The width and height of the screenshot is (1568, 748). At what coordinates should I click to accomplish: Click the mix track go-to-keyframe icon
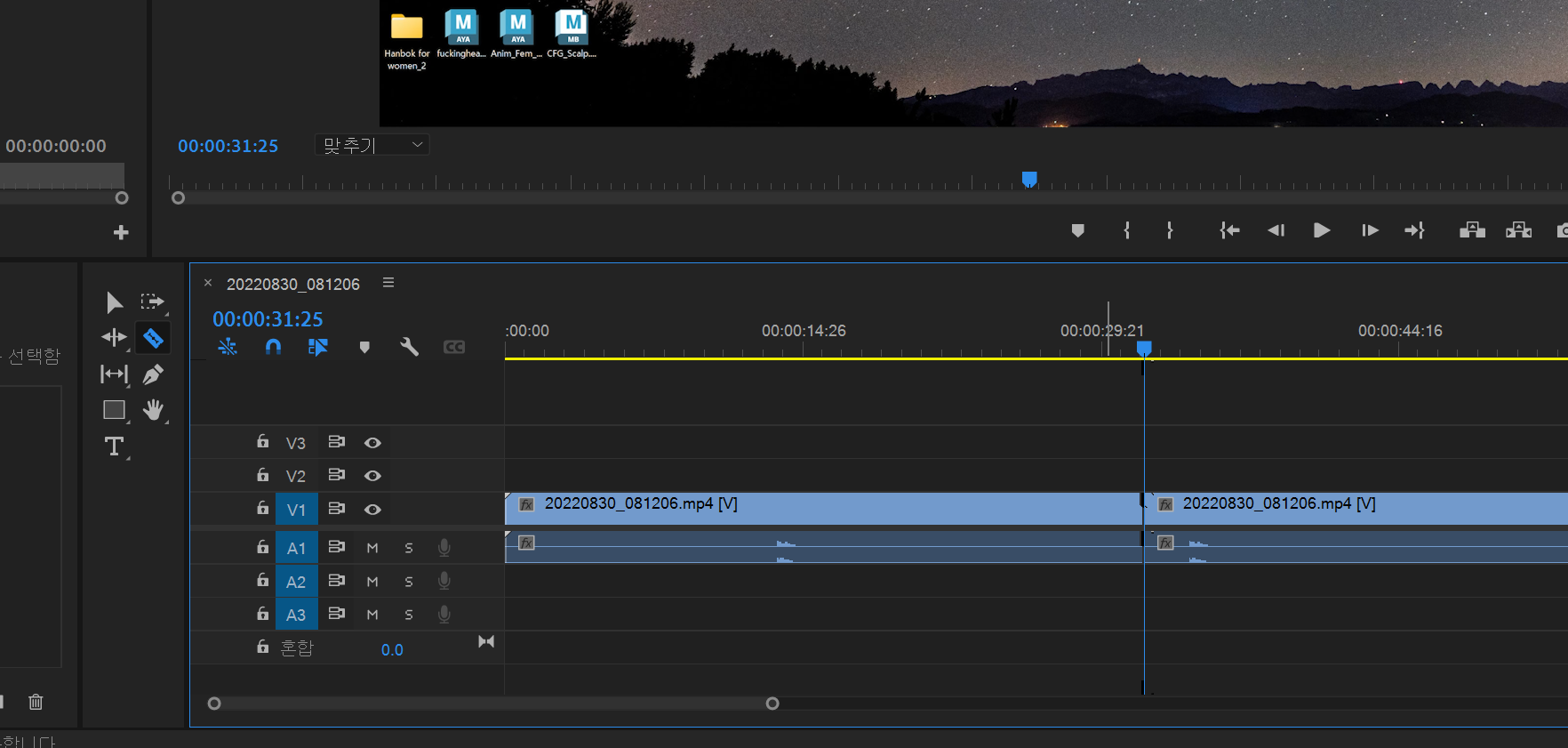click(486, 641)
